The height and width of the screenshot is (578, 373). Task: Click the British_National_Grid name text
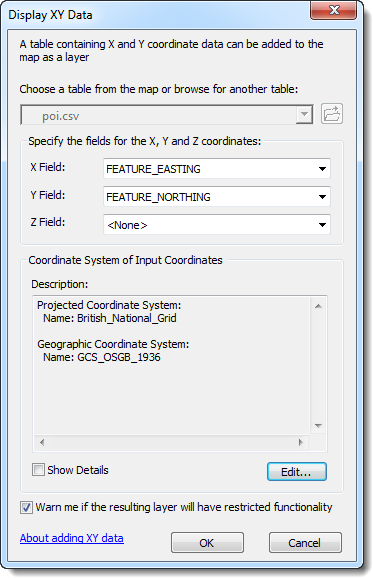click(x=127, y=318)
